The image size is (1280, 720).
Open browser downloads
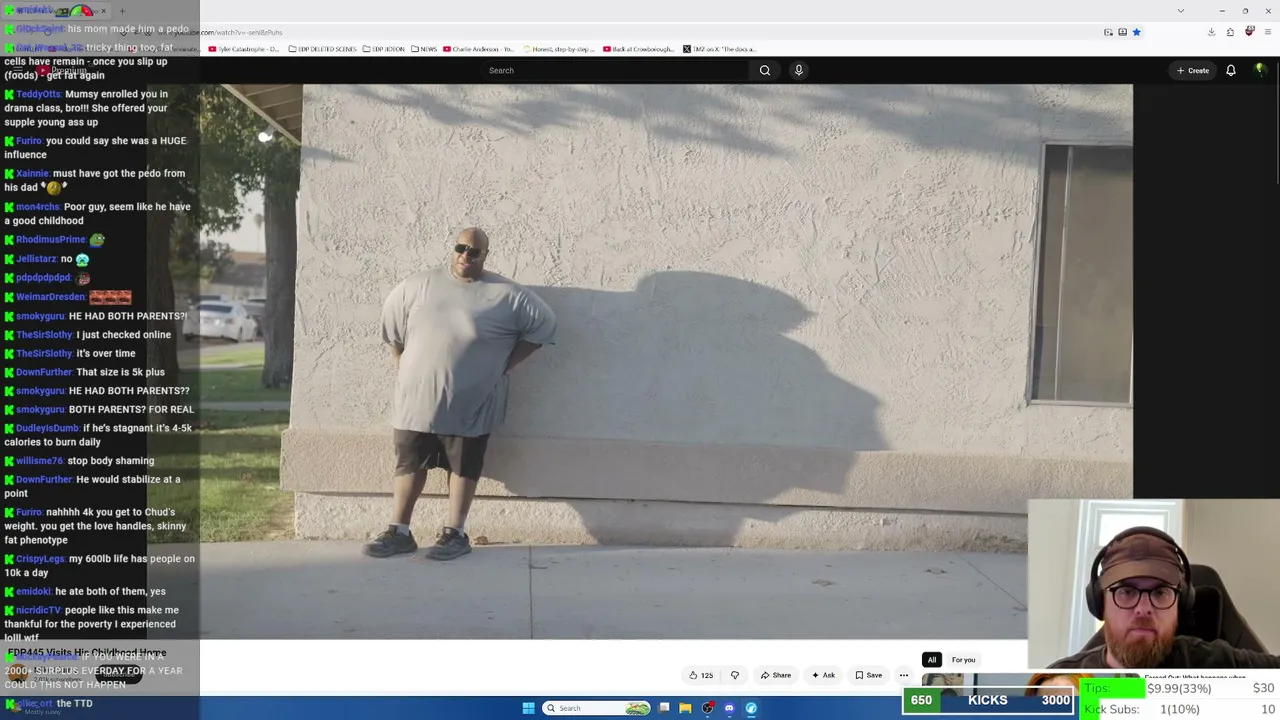click(1211, 32)
